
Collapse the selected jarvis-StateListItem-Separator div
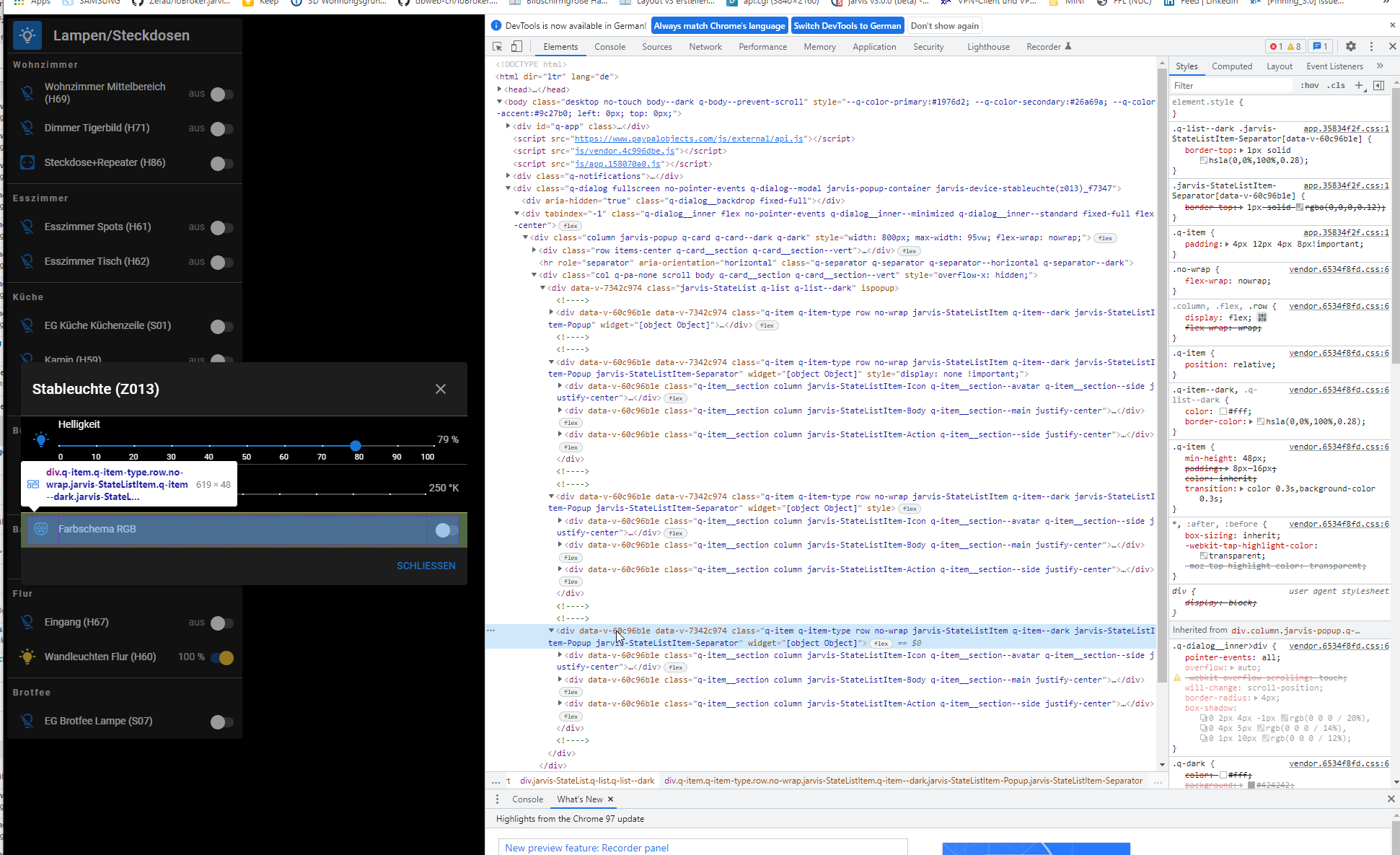[x=551, y=631]
